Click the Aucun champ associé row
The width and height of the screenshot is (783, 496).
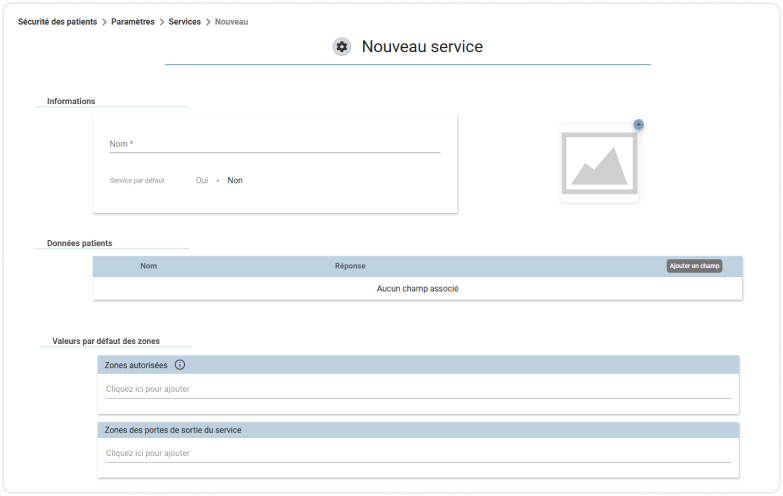click(417, 289)
